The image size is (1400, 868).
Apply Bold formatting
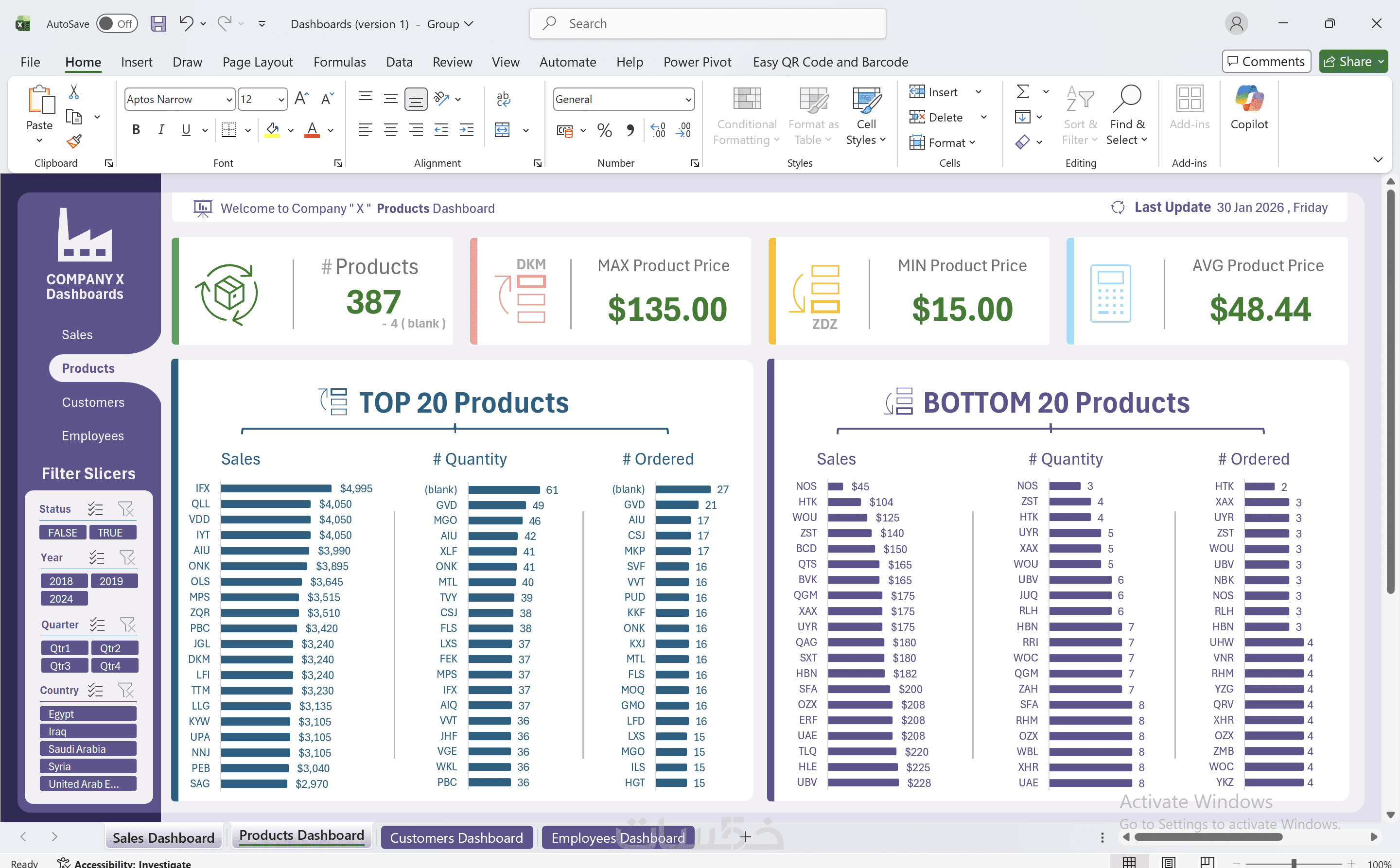click(136, 130)
